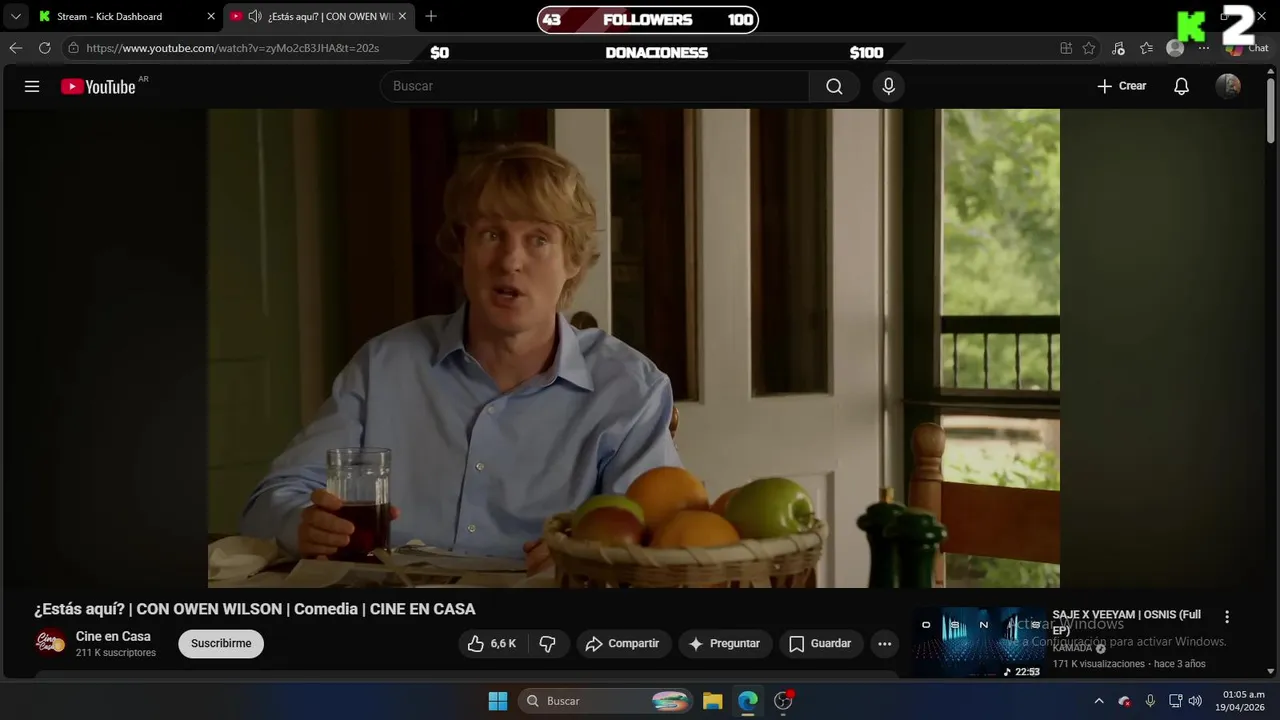This screenshot has height=720, width=1280.
Task: View site information lock icon in address bar
Action: tap(73, 48)
